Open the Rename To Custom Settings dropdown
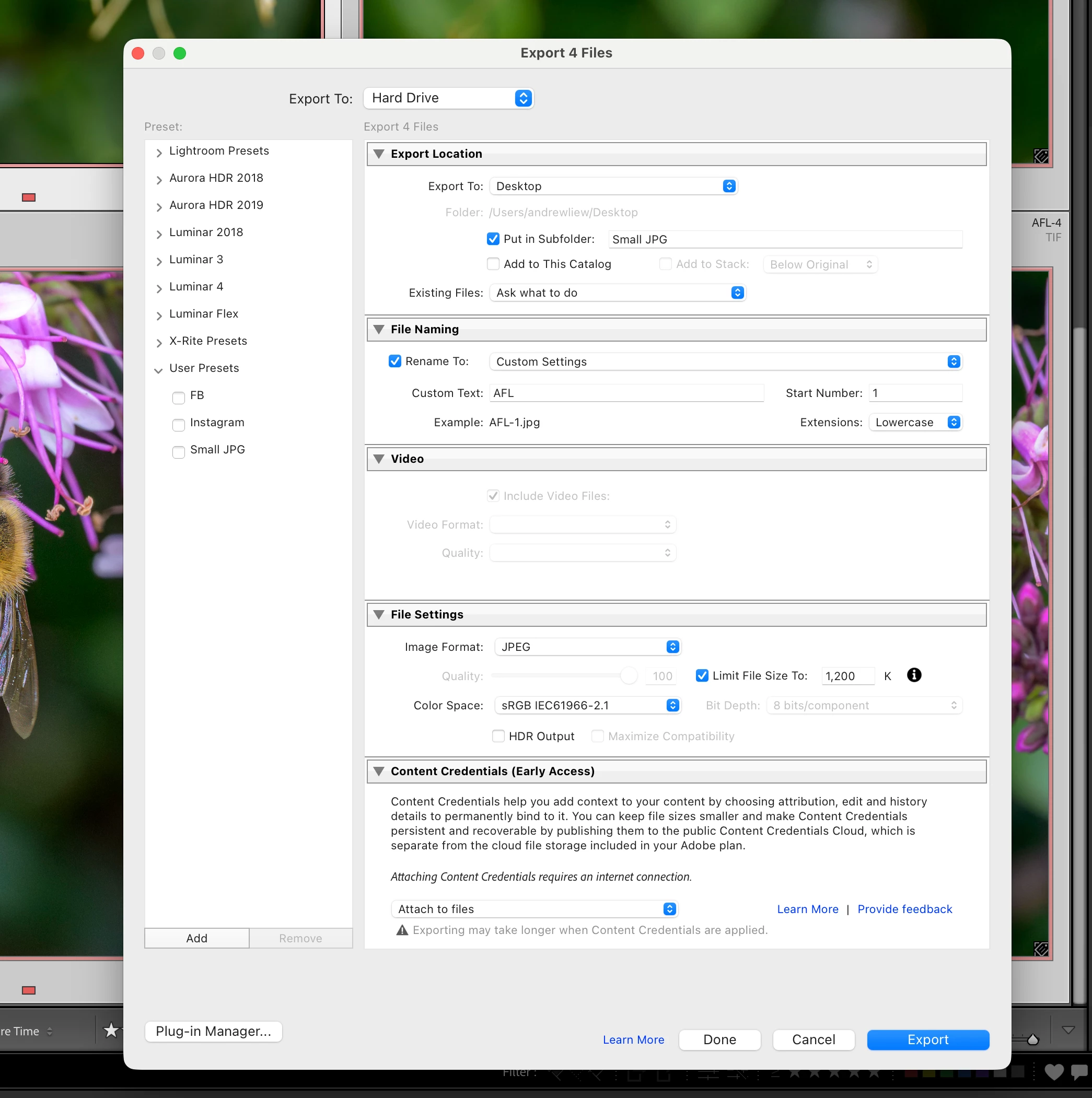The height and width of the screenshot is (1098, 1092). (726, 361)
